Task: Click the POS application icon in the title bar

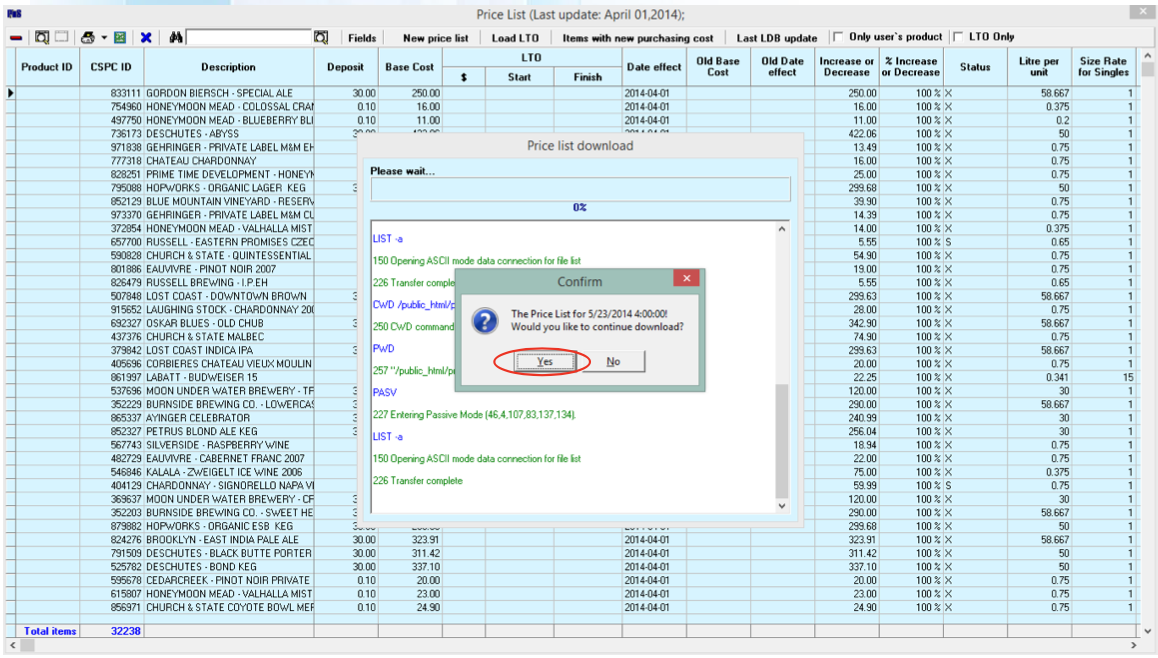Action: (x=14, y=13)
